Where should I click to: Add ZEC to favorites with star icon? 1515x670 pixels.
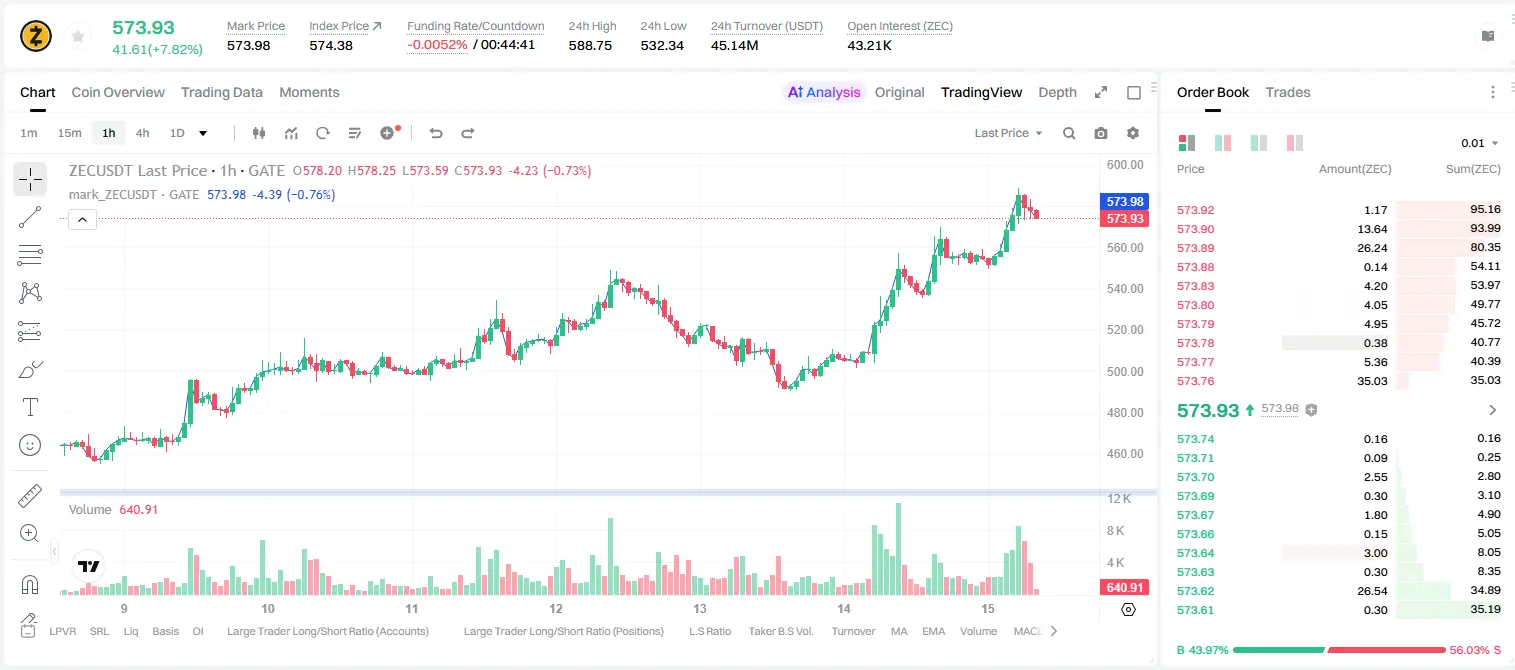tap(78, 36)
